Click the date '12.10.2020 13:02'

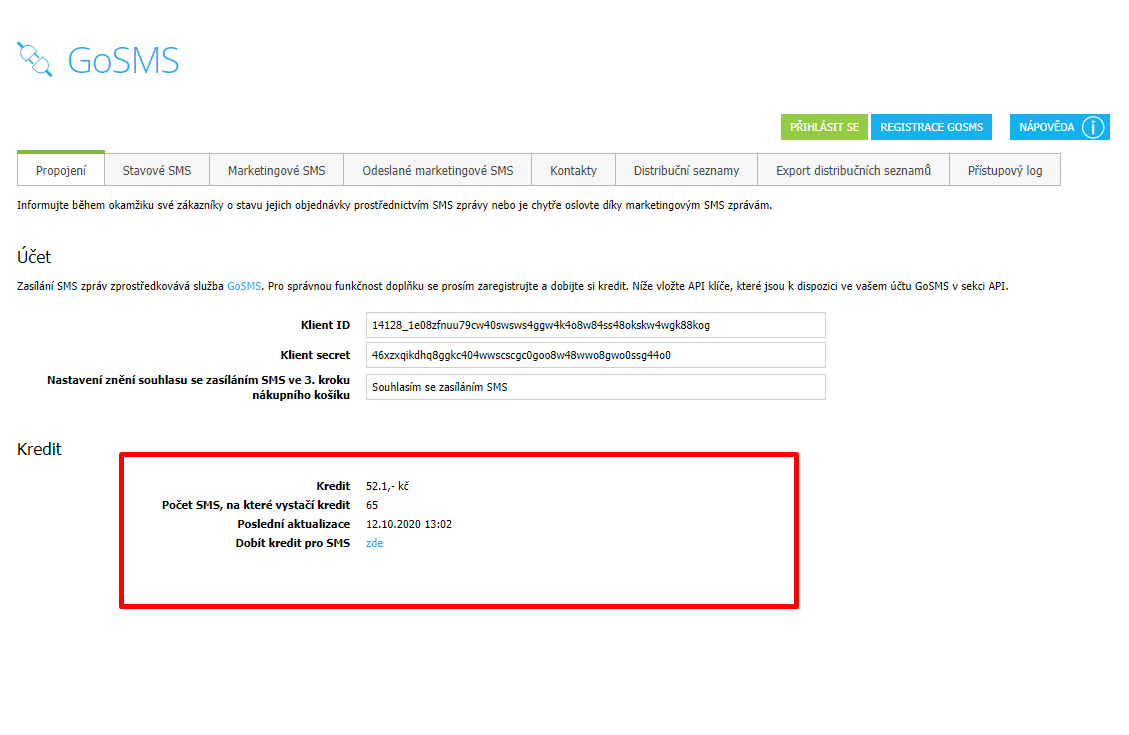(409, 524)
